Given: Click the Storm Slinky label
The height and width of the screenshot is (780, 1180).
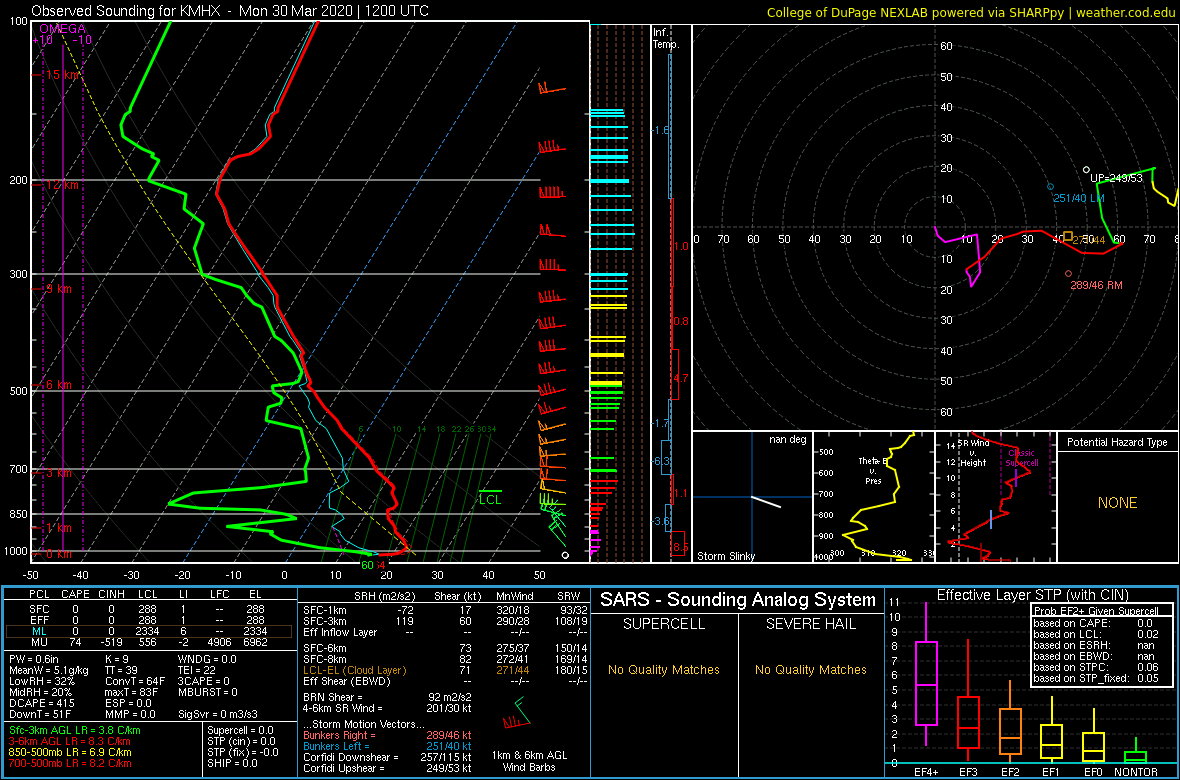Looking at the screenshot, I should coord(726,556).
